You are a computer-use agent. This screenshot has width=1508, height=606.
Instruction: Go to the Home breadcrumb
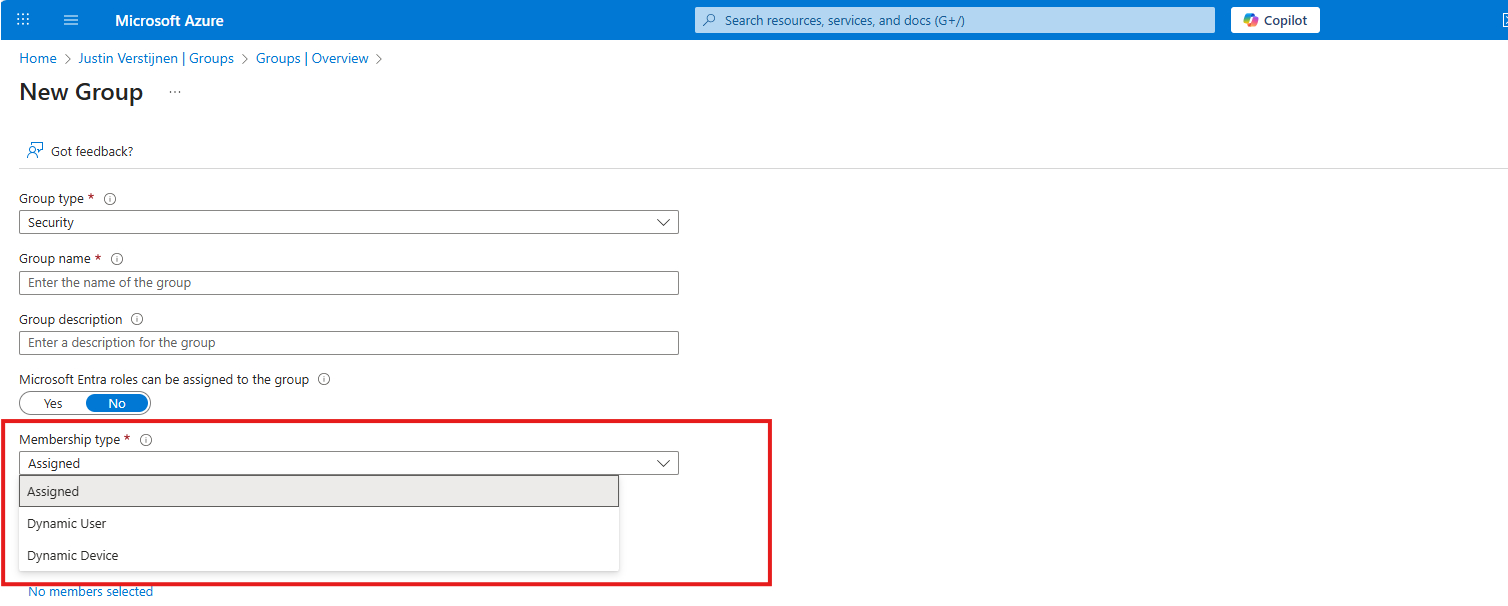click(x=38, y=59)
